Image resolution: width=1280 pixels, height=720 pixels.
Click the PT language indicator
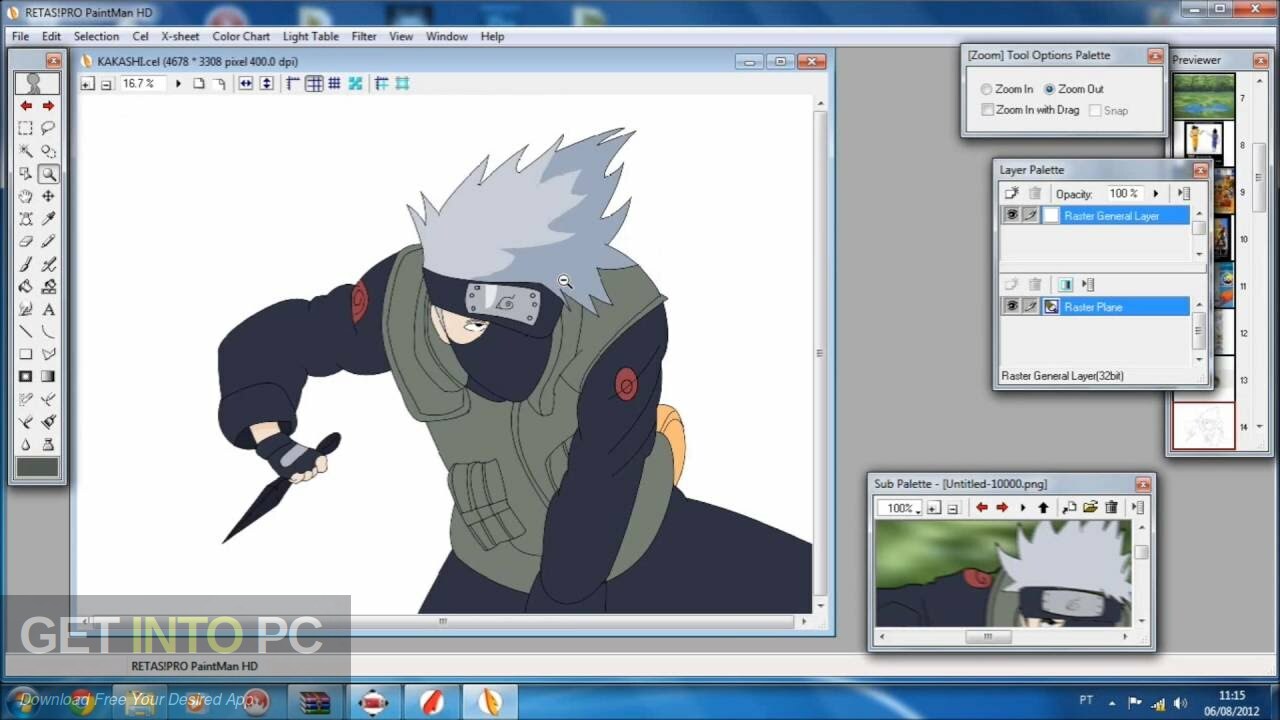pyautogui.click(x=1086, y=700)
